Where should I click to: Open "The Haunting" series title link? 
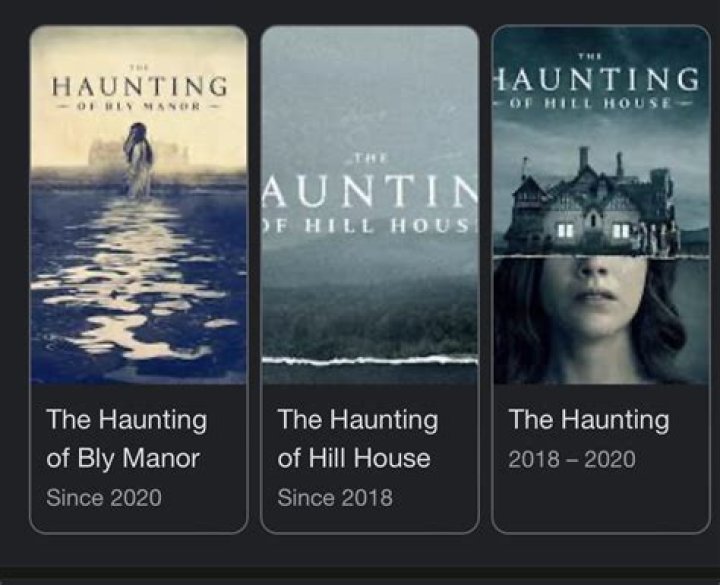coord(588,420)
